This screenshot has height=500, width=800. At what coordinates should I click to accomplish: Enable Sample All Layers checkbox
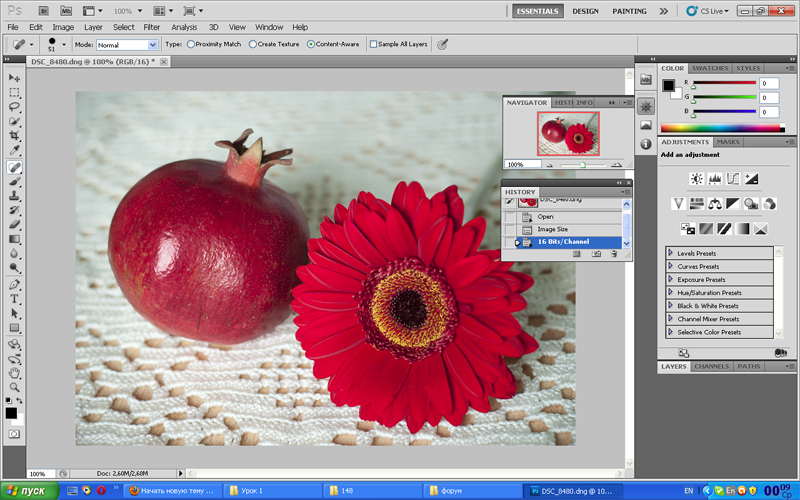(373, 45)
